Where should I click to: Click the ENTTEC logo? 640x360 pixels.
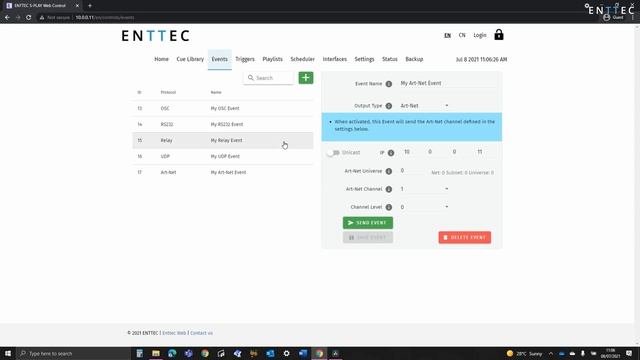click(x=156, y=36)
